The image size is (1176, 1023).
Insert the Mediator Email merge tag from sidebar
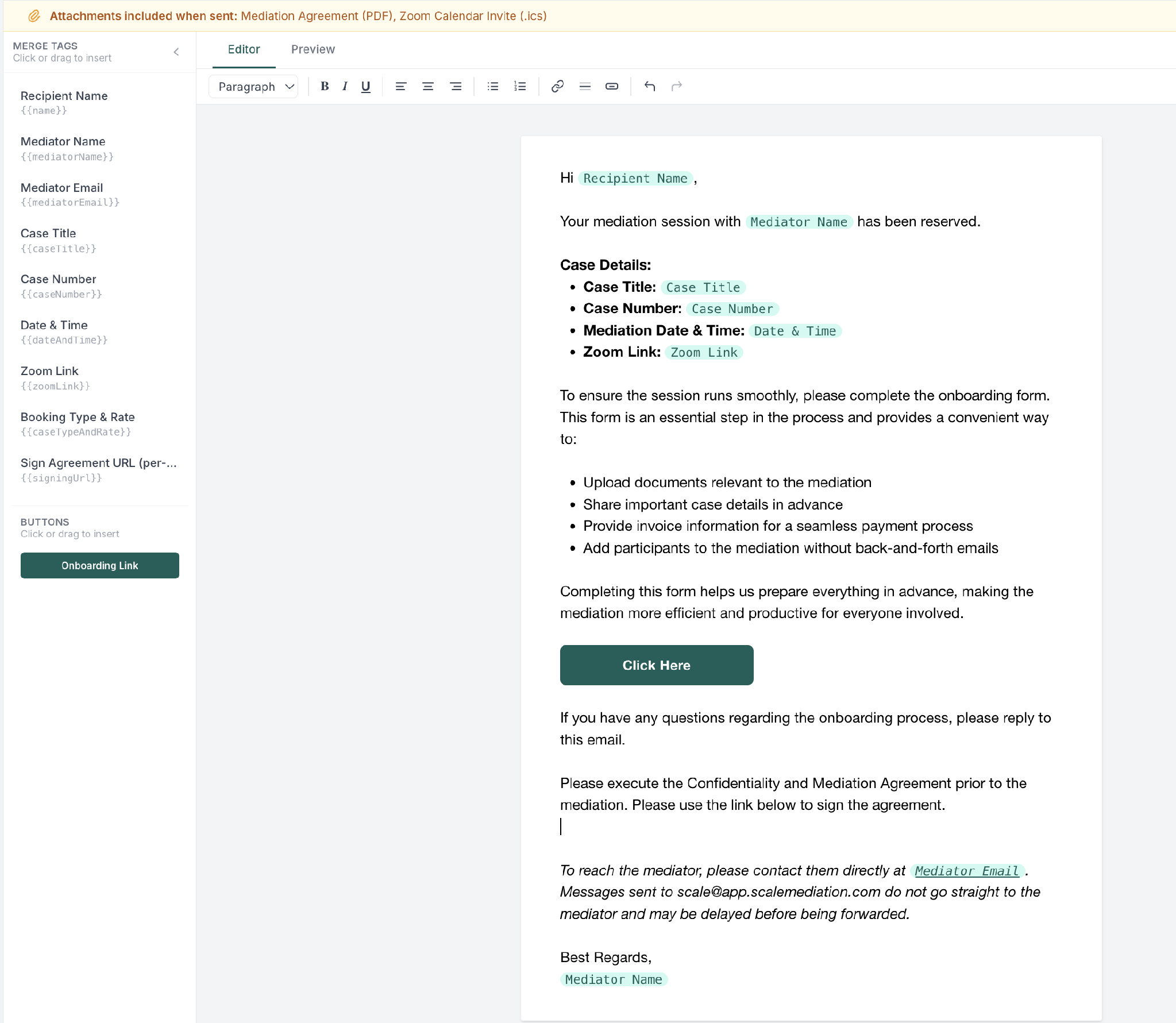99,194
